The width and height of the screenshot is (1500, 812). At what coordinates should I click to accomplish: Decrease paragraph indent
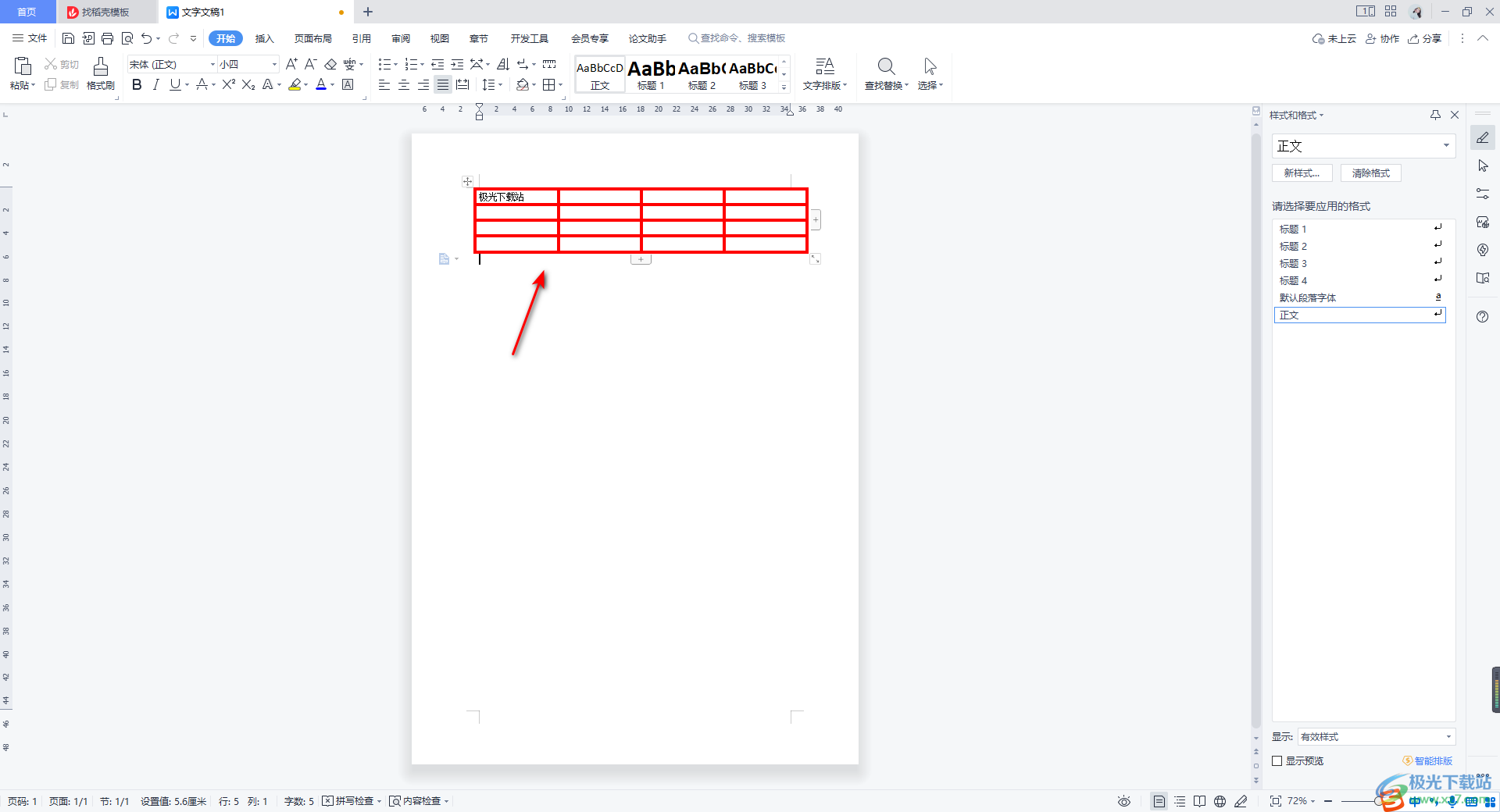pyautogui.click(x=437, y=64)
